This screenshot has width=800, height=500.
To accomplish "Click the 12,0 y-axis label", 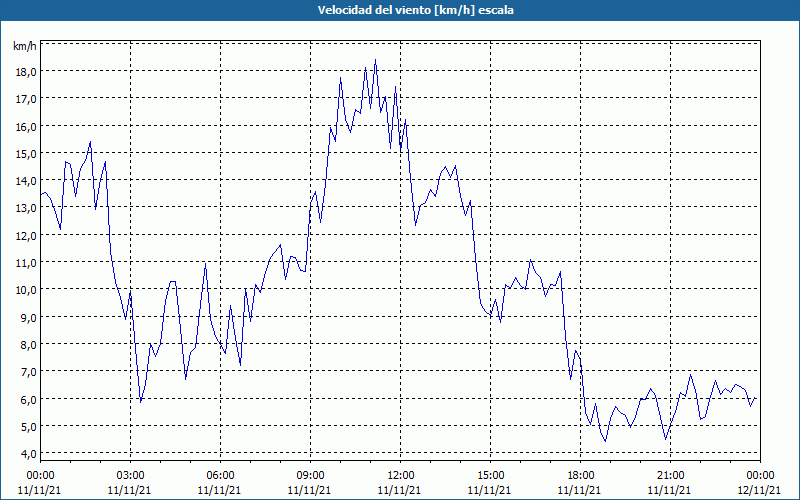I will coord(27,236).
